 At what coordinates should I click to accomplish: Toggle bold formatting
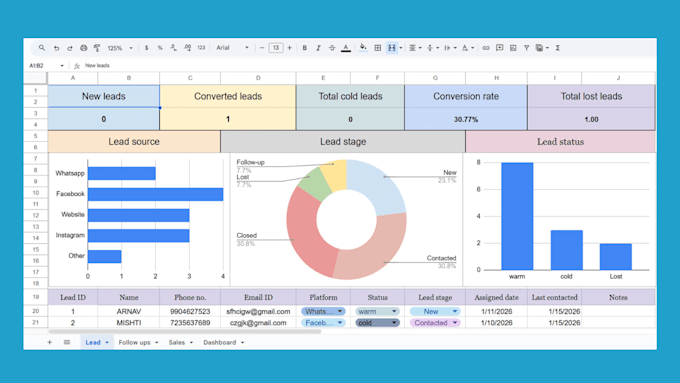tap(304, 48)
